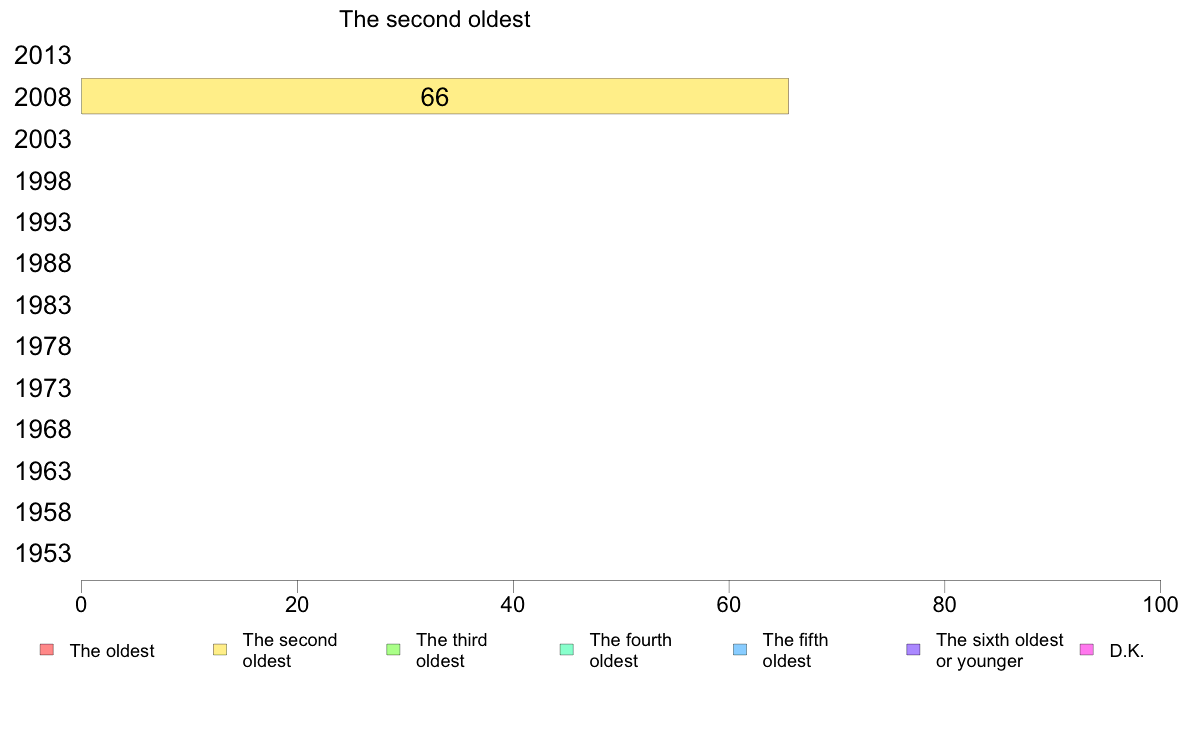1188x736 pixels.
Task: Click the teal 'The fourth oldest' legend swatch
Action: 567,650
